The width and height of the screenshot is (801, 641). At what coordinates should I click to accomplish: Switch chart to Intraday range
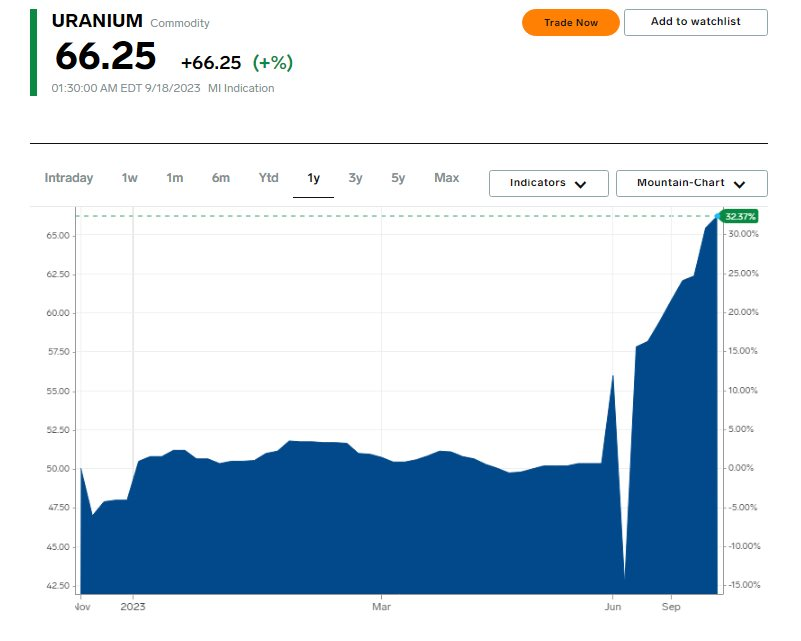tap(69, 178)
